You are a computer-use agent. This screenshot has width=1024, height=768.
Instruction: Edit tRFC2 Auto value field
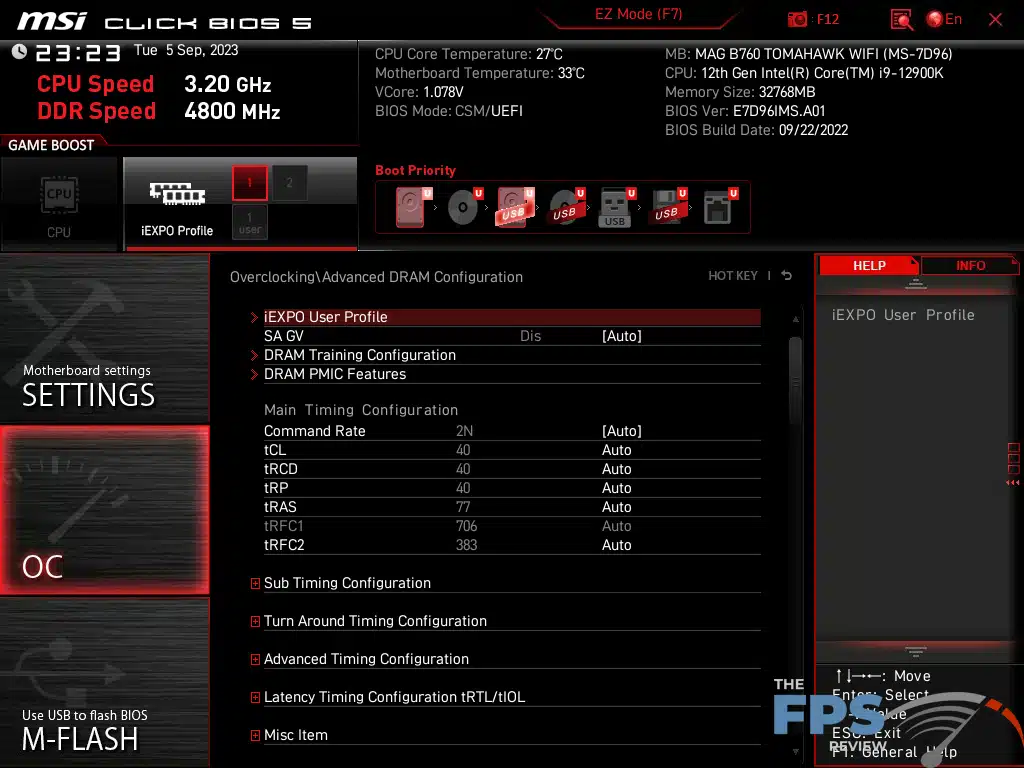616,545
